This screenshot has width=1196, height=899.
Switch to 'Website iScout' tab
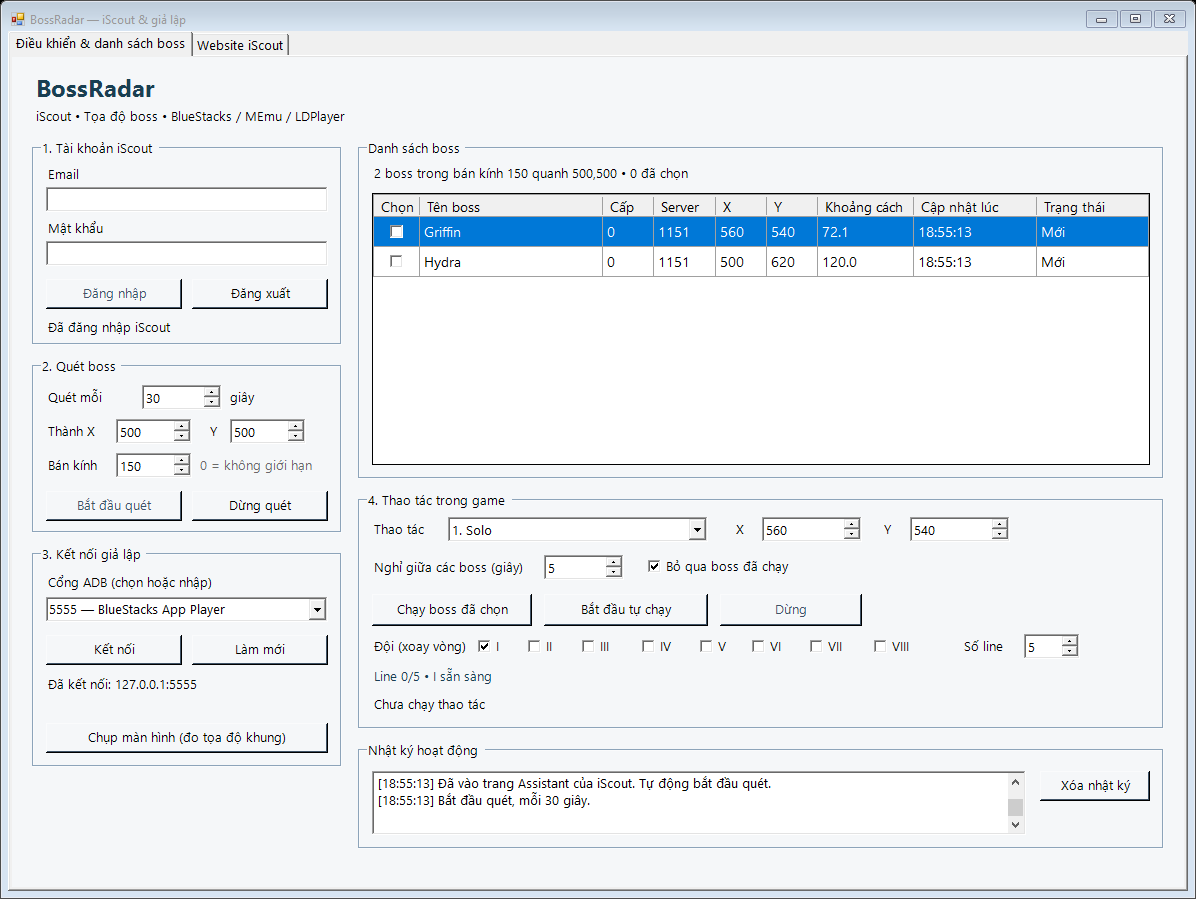pos(240,45)
